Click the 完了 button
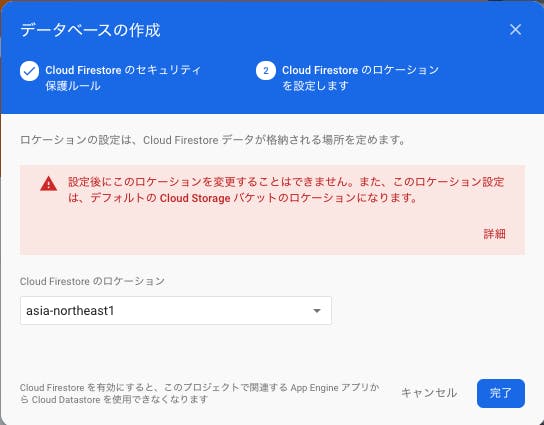Viewport: 544px width, 425px height. pos(501,393)
